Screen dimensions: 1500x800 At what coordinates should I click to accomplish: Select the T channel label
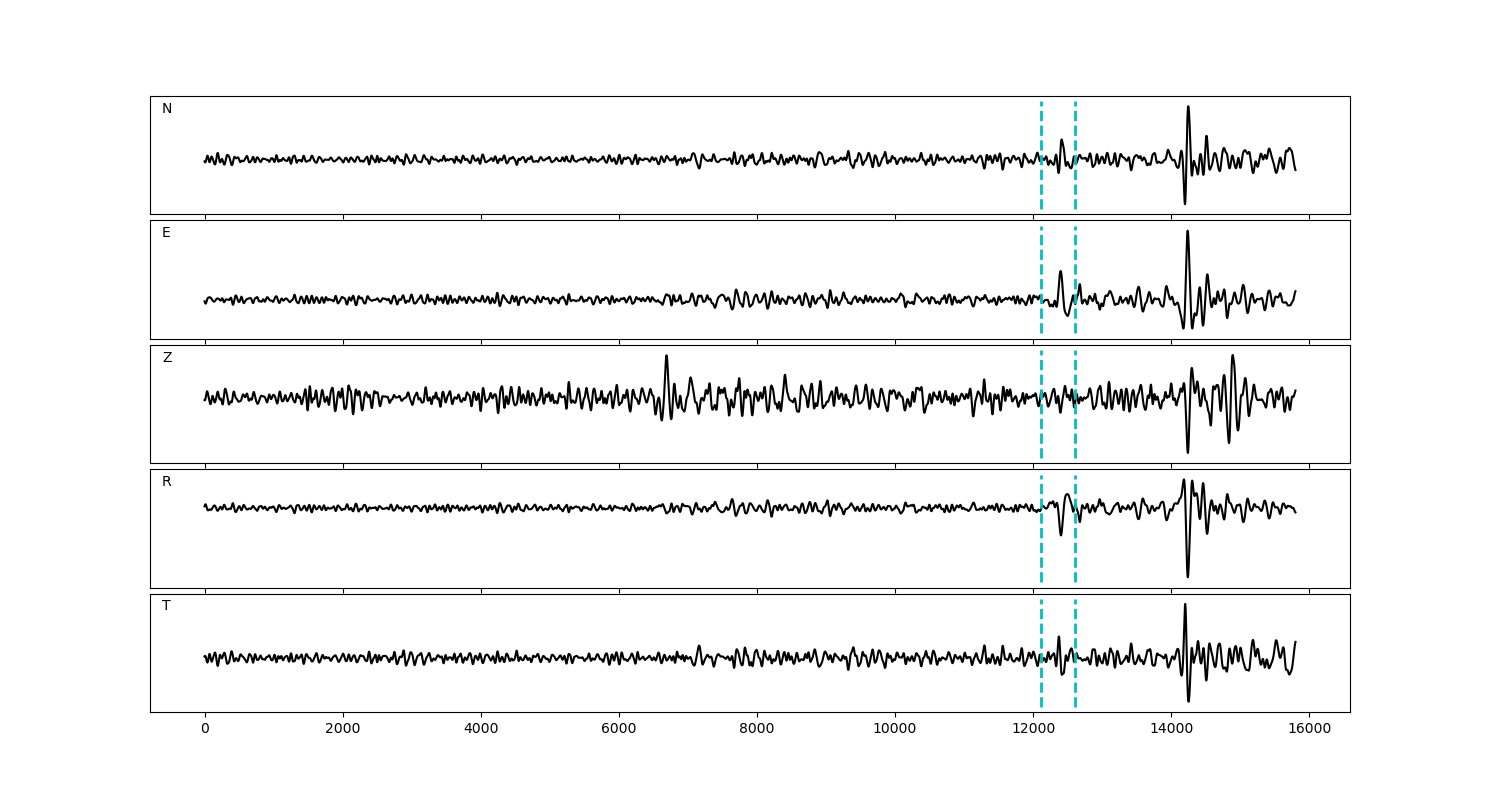[x=166, y=606]
